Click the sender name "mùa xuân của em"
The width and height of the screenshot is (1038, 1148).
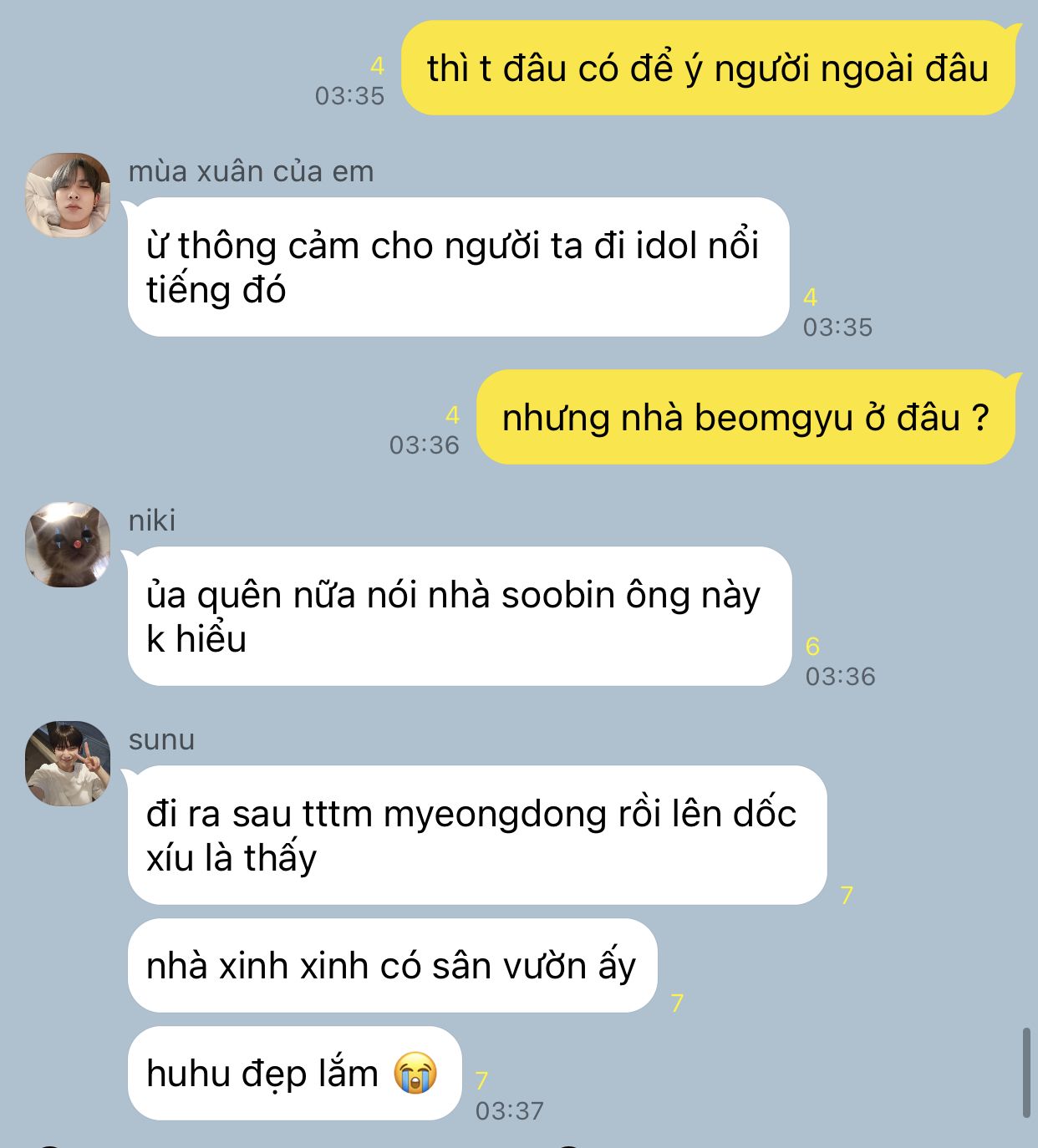251,171
